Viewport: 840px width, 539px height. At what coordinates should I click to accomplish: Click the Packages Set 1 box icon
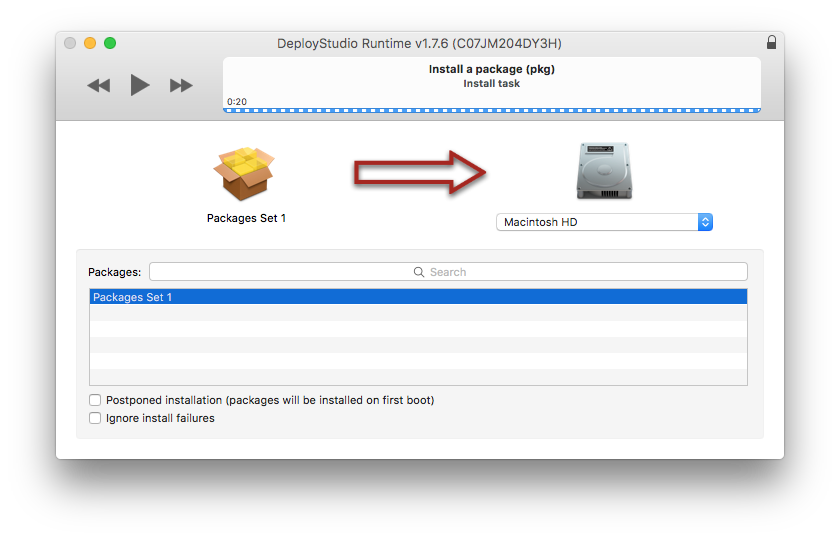[244, 174]
